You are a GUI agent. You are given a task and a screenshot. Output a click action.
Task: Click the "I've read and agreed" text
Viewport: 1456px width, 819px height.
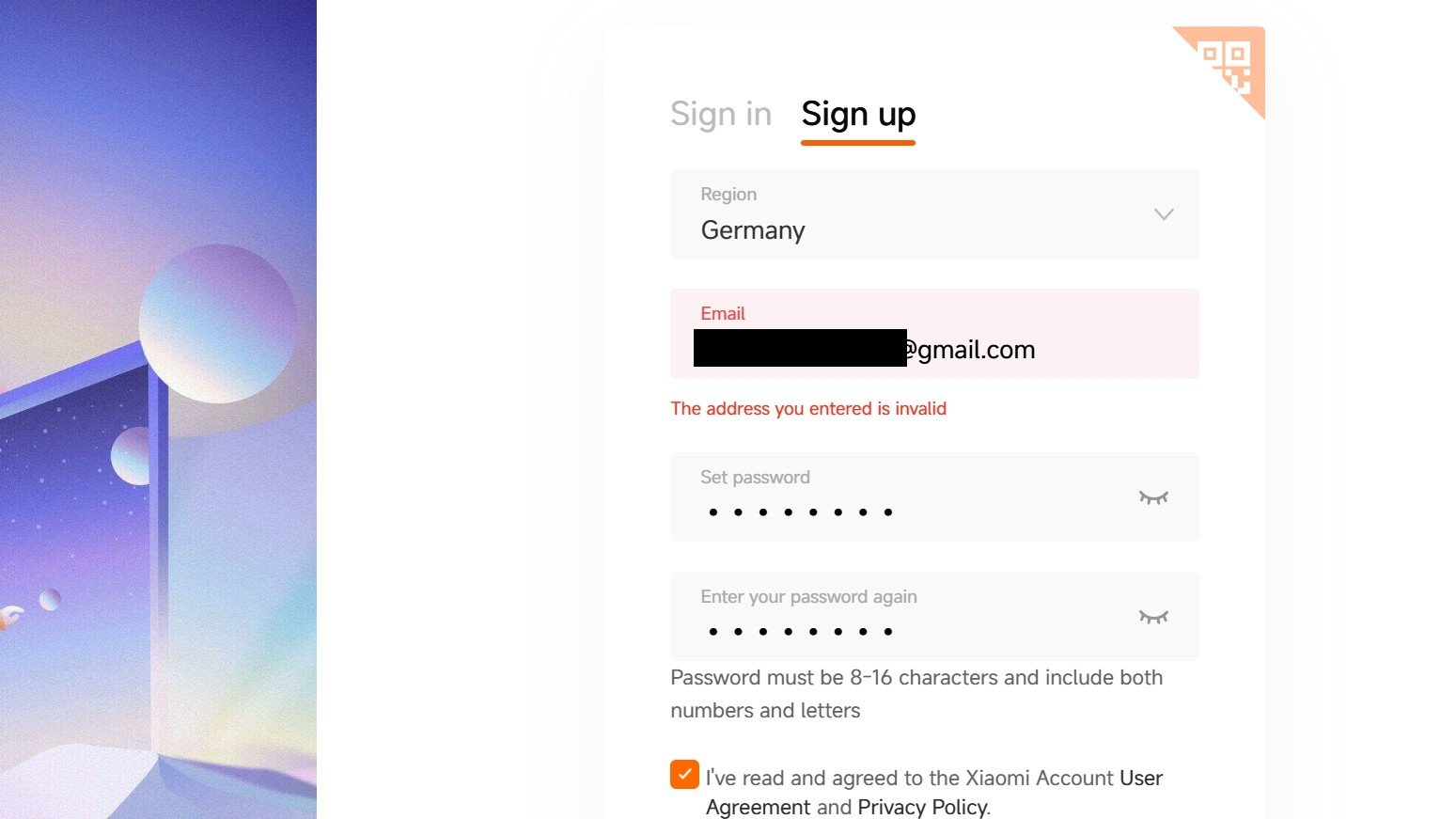point(909,779)
